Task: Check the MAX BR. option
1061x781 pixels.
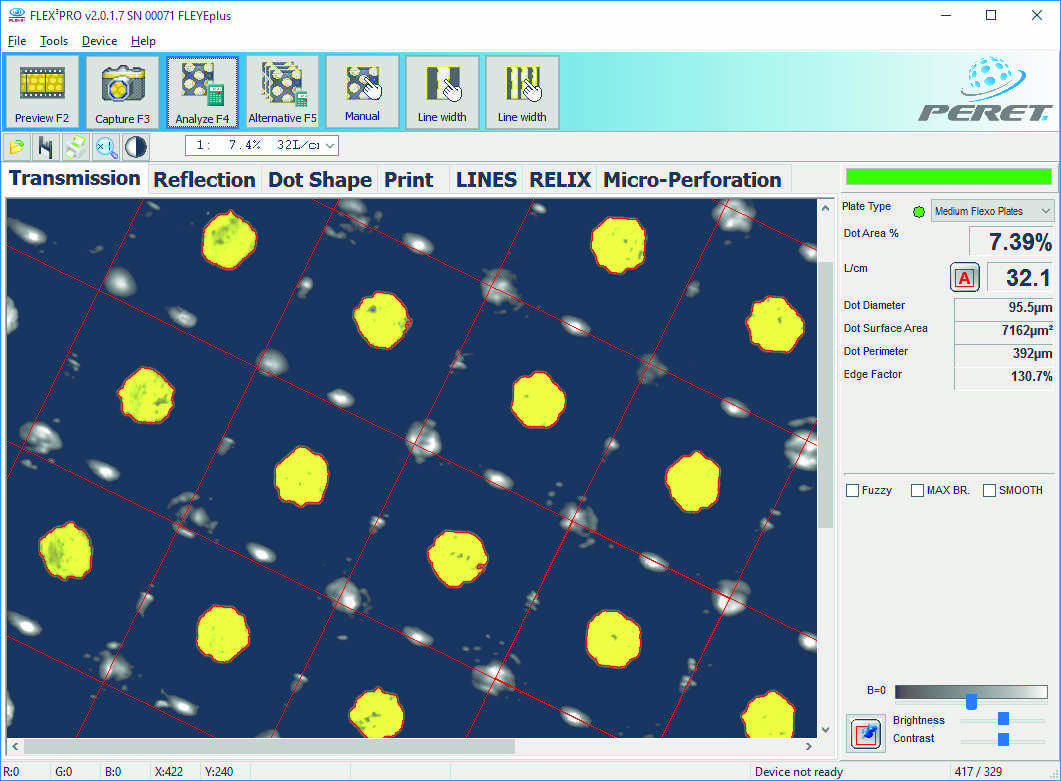Action: point(917,490)
